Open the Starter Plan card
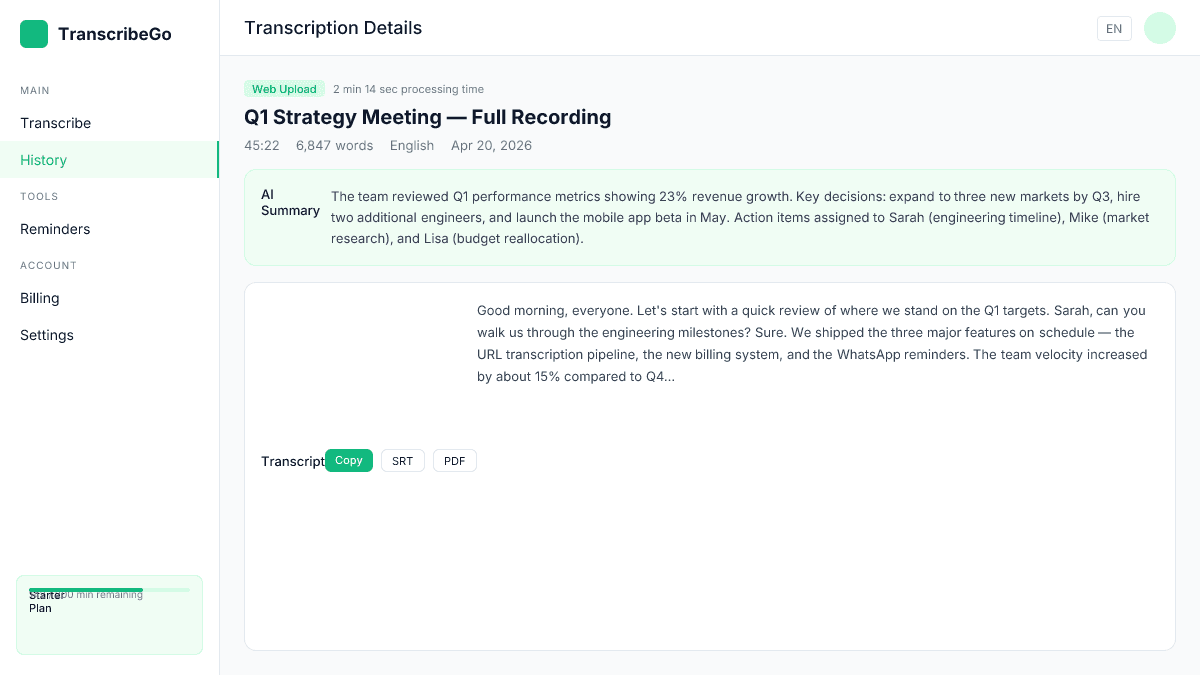Viewport: 1200px width, 675px height. 109,614
